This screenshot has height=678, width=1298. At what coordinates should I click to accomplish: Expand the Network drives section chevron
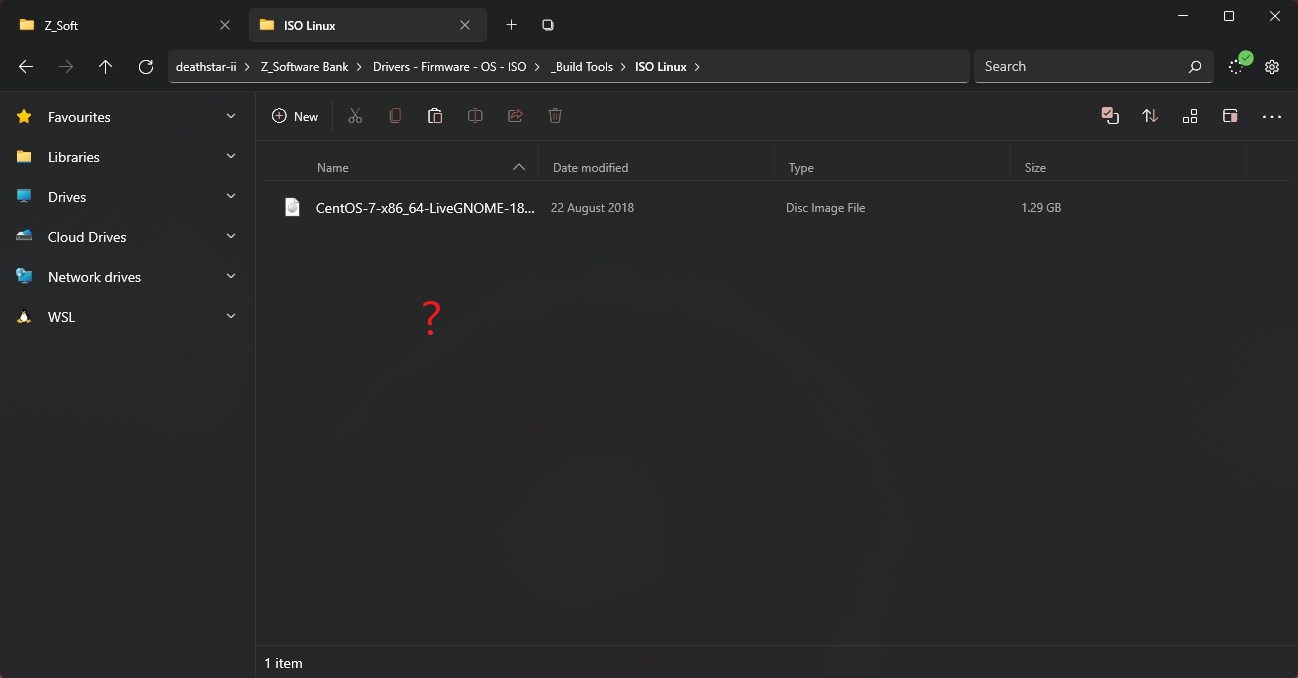pyautogui.click(x=231, y=276)
